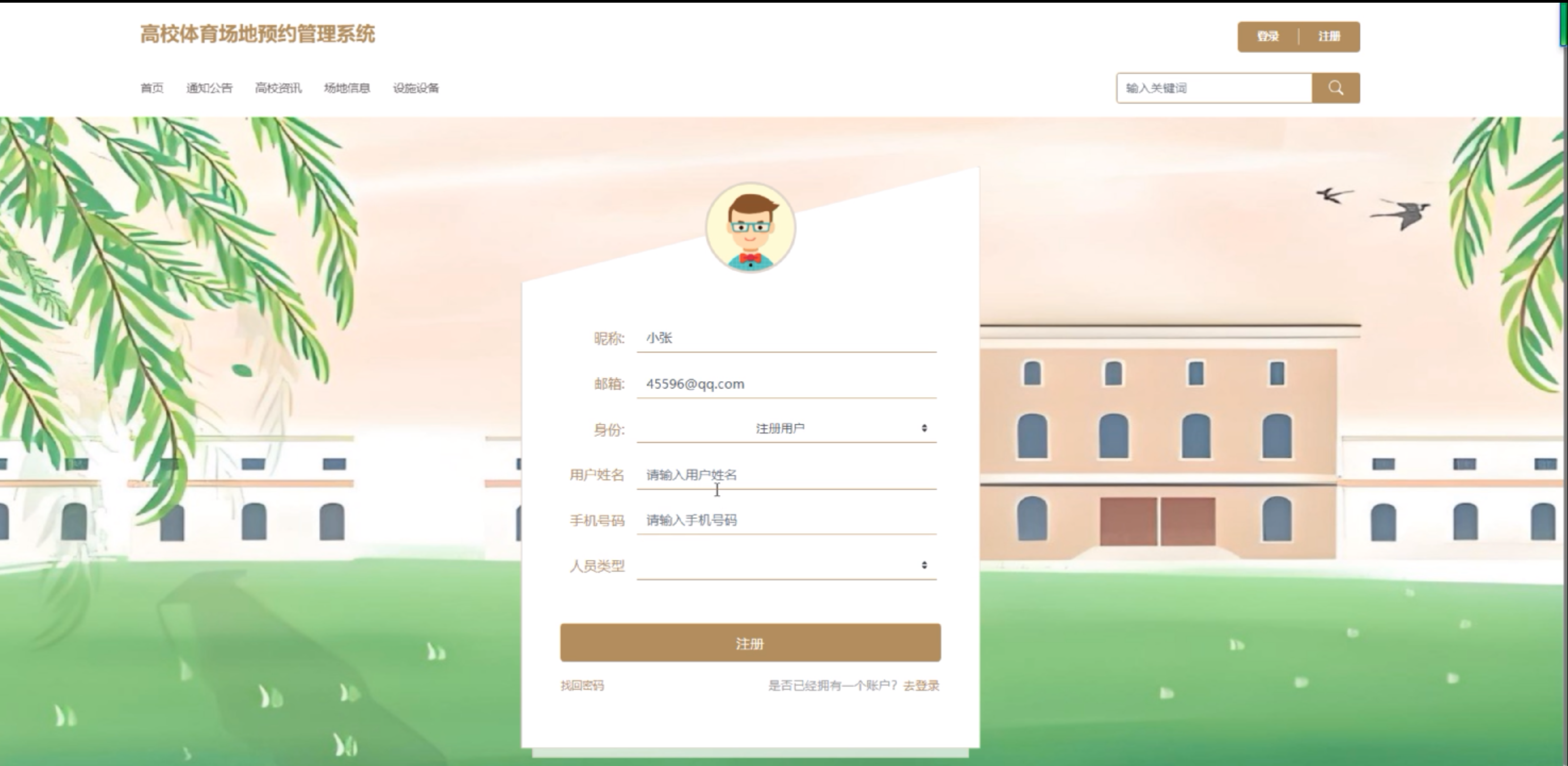The height and width of the screenshot is (766, 1568).
Task: Click the 邮箱 field containing 45596@qq.com
Action: tap(786, 384)
